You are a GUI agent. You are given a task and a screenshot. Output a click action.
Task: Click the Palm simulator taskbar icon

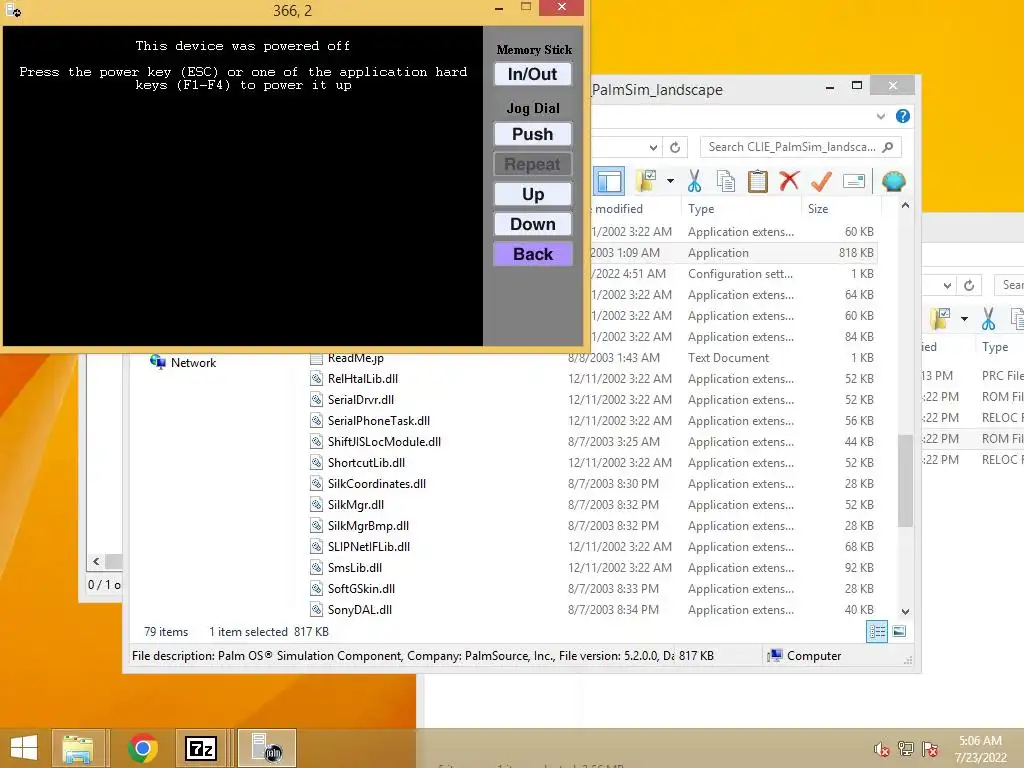coord(266,748)
